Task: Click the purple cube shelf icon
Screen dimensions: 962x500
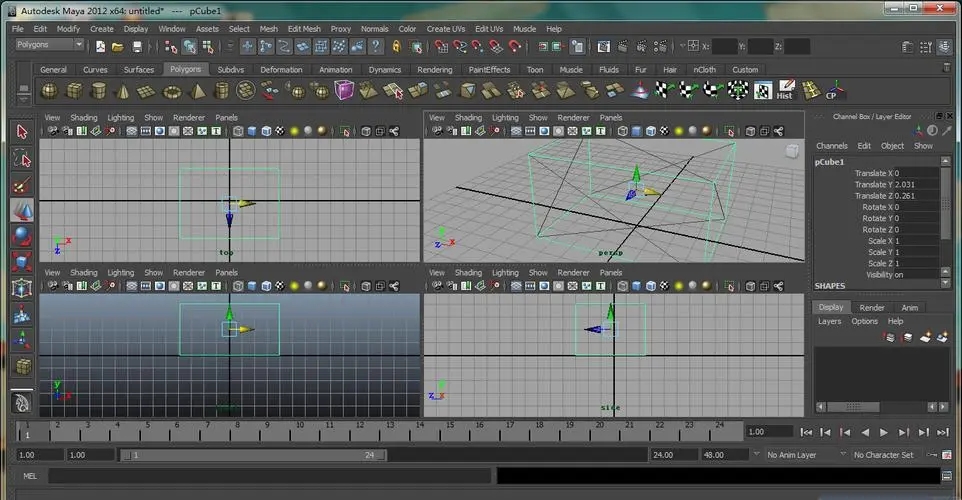Action: point(344,90)
